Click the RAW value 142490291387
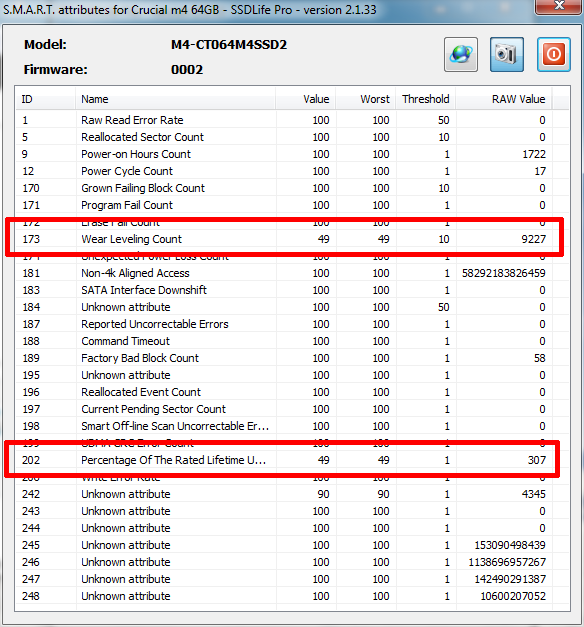This screenshot has height=627, width=584. (510, 579)
